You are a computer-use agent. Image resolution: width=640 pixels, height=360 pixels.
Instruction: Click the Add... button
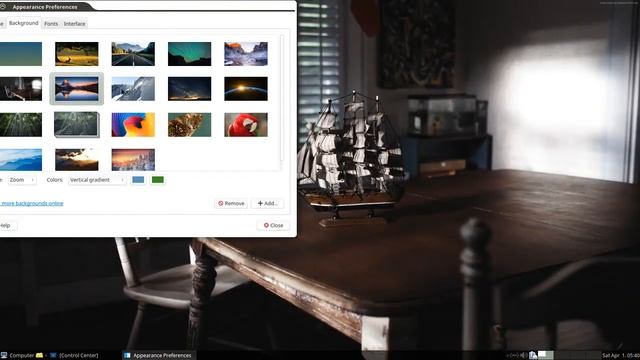click(267, 203)
